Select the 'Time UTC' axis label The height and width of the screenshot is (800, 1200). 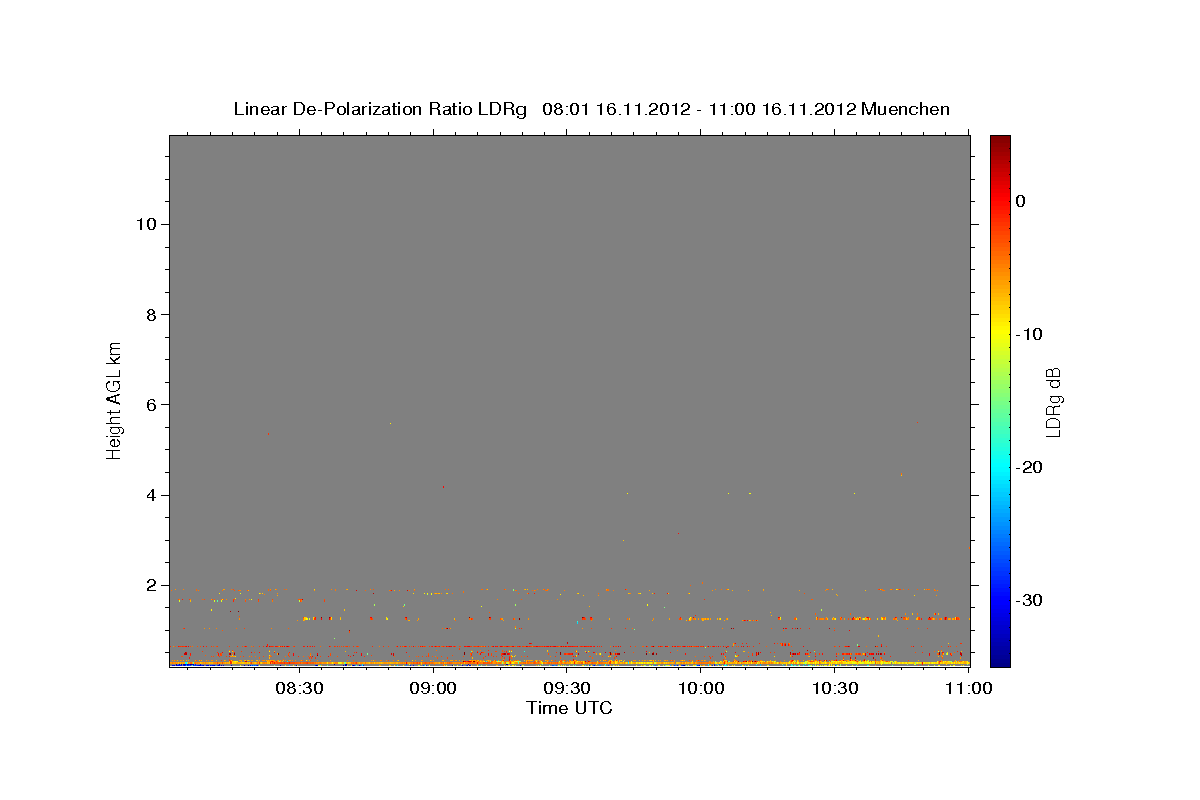569,708
